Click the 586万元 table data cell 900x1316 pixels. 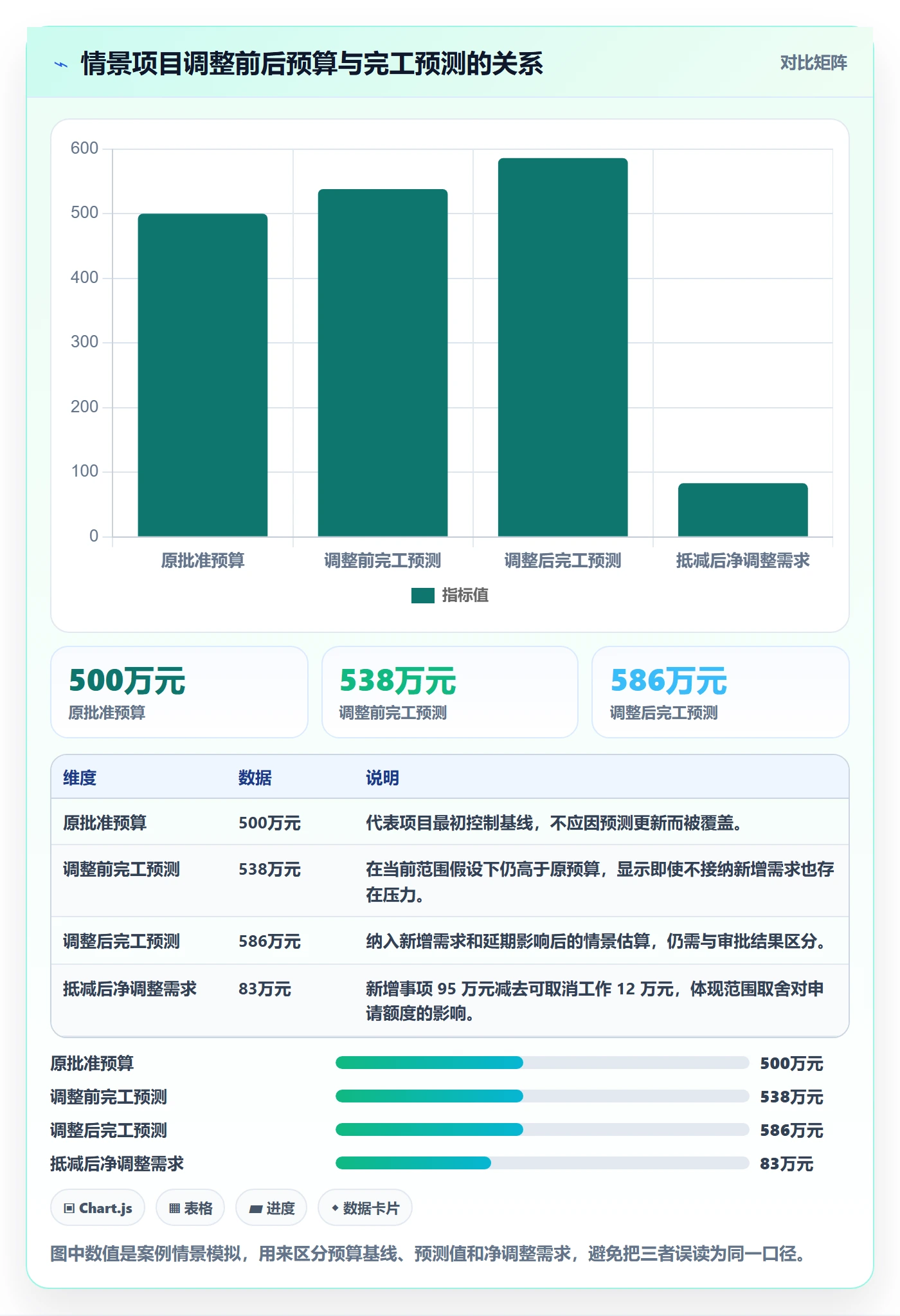pyautogui.click(x=269, y=941)
